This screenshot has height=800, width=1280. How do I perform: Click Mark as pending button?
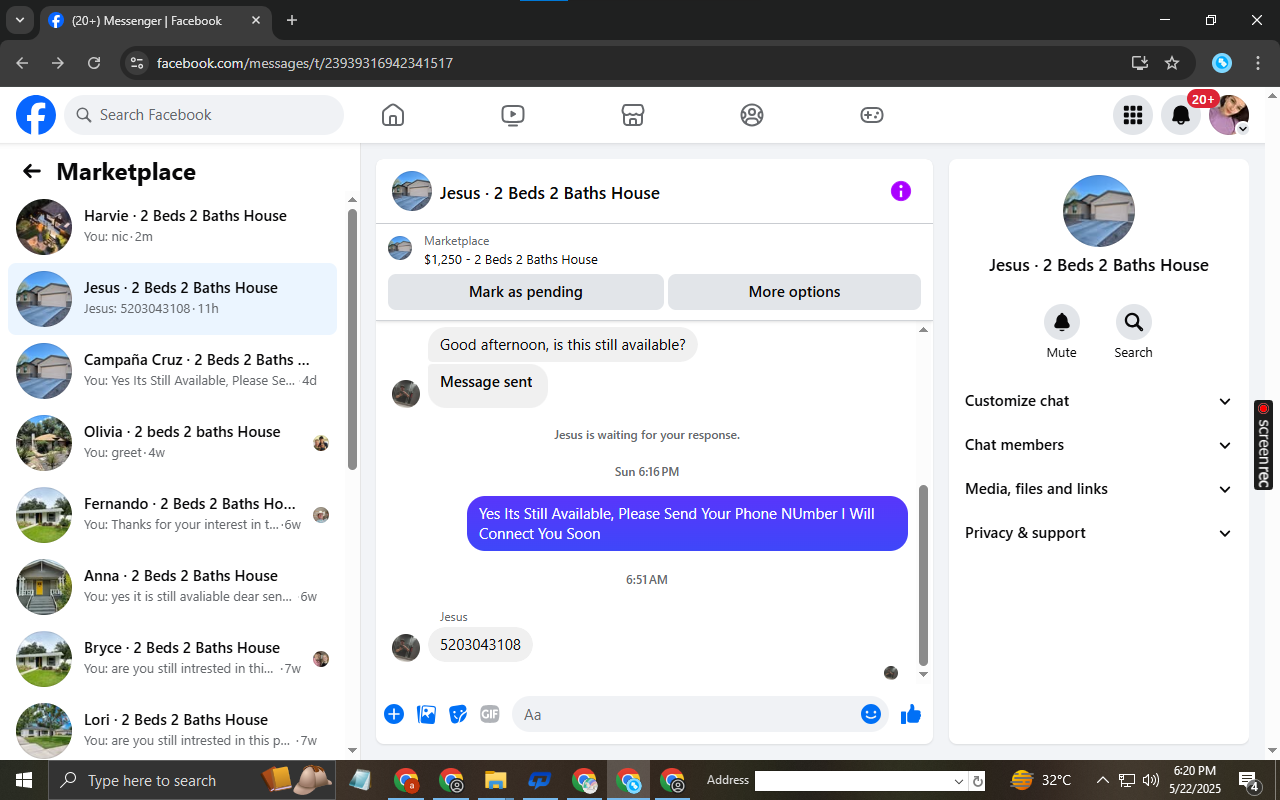tap(526, 292)
